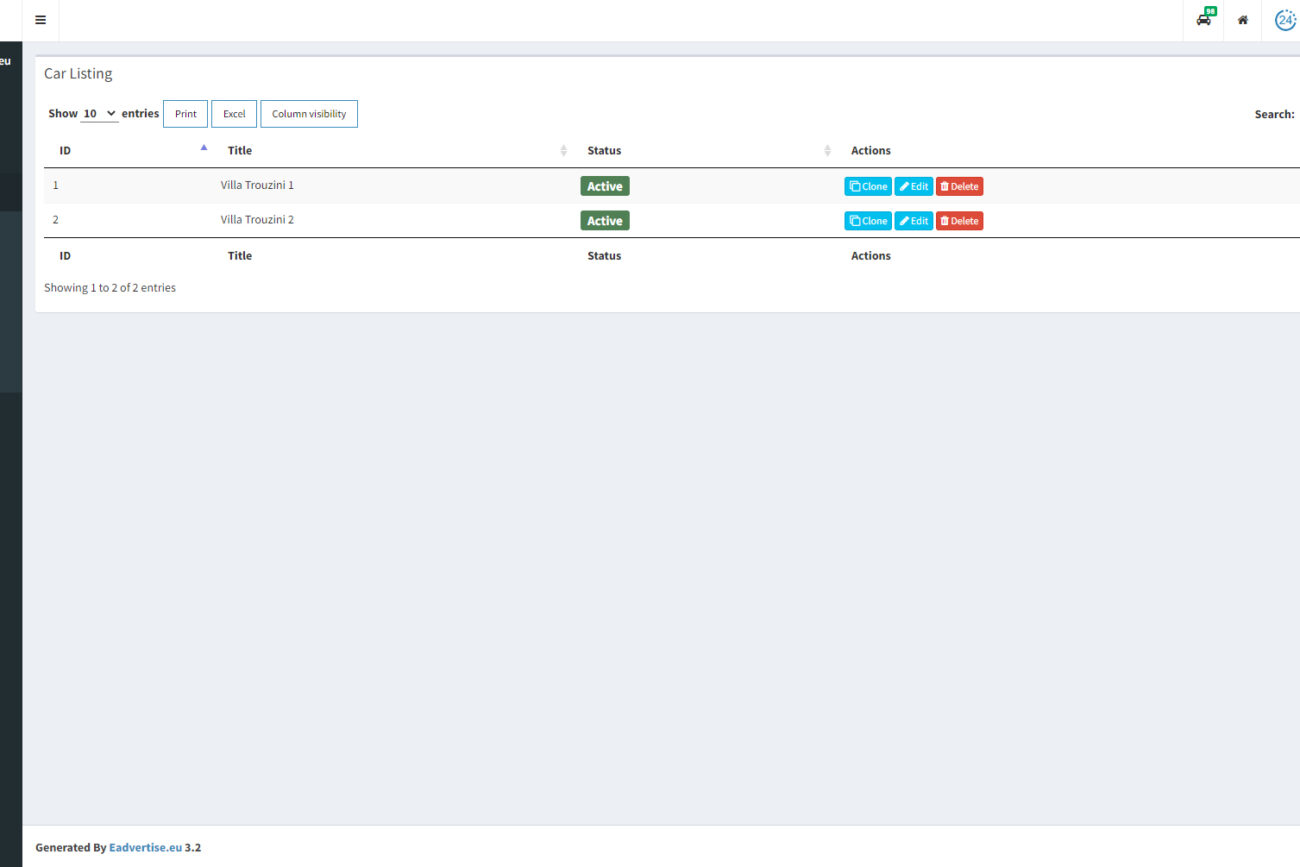The image size is (1300, 867).
Task: Open the 24-hour clock icon
Action: click(1284, 20)
